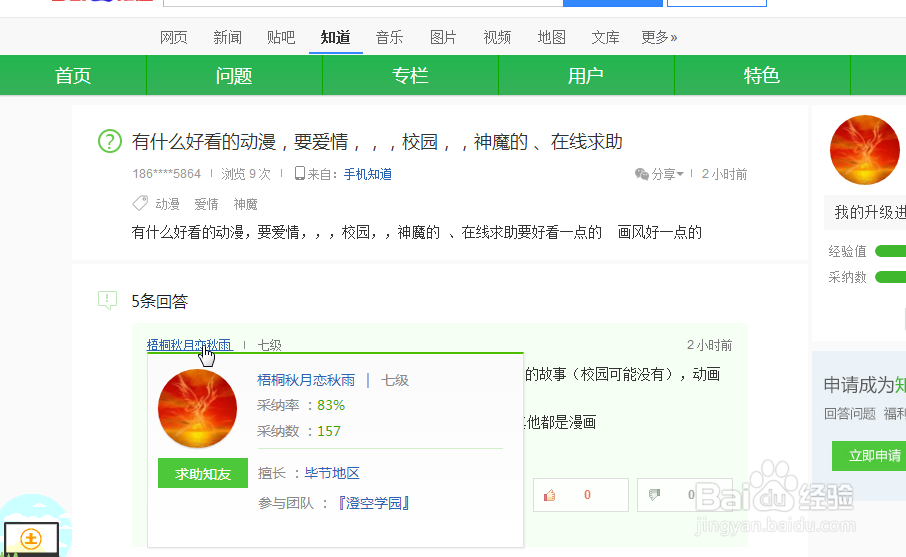906x557 pixels.
Task: Switch to the 网页 tab
Action: pyautogui.click(x=173, y=38)
